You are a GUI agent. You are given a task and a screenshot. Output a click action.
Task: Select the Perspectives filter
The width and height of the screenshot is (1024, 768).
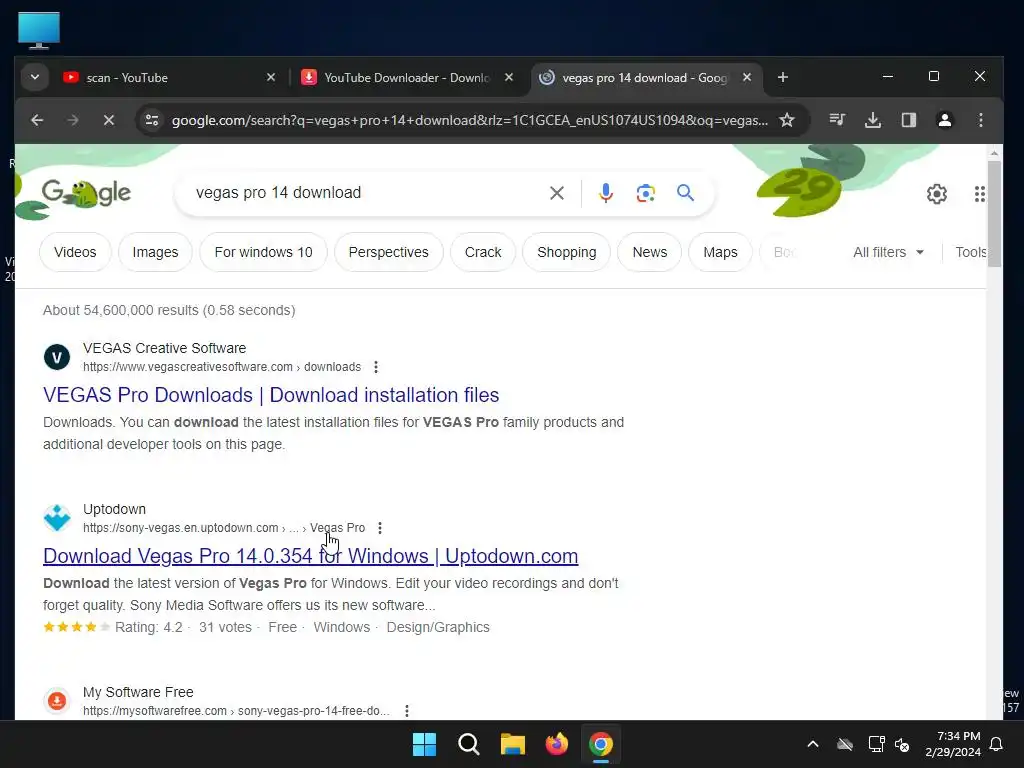click(x=389, y=252)
